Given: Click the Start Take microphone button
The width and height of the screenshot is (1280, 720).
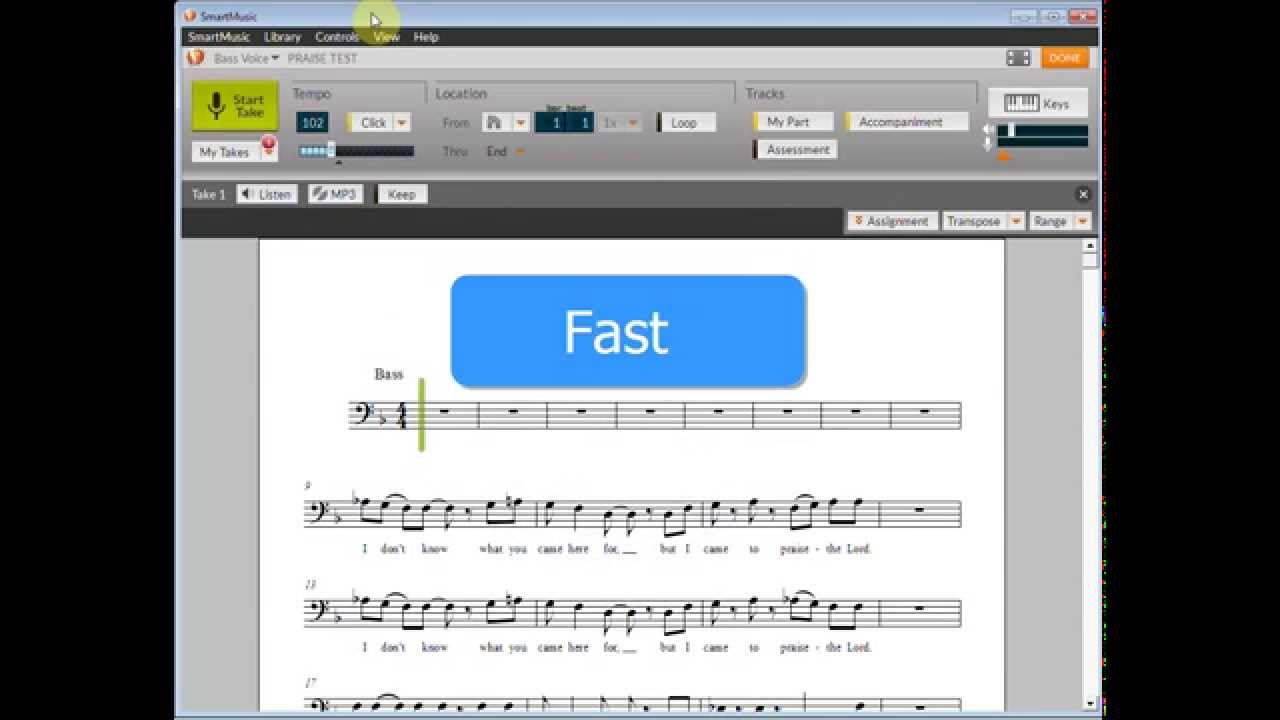Looking at the screenshot, I should coord(235,106).
